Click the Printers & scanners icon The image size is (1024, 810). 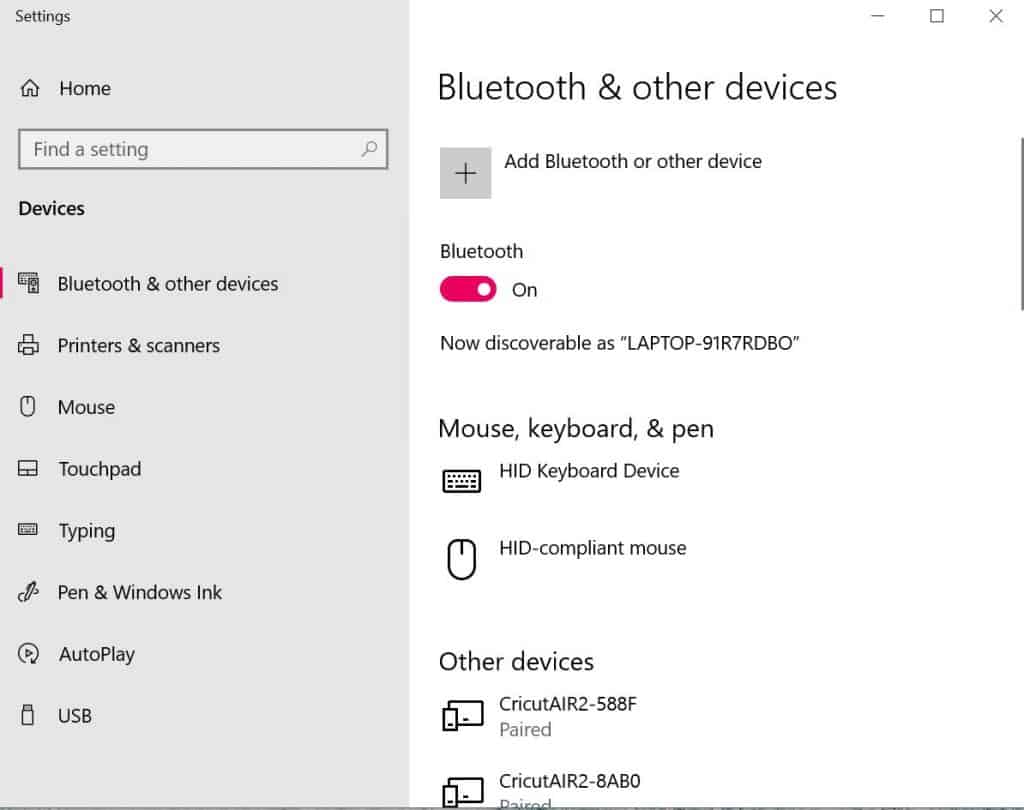[28, 346]
